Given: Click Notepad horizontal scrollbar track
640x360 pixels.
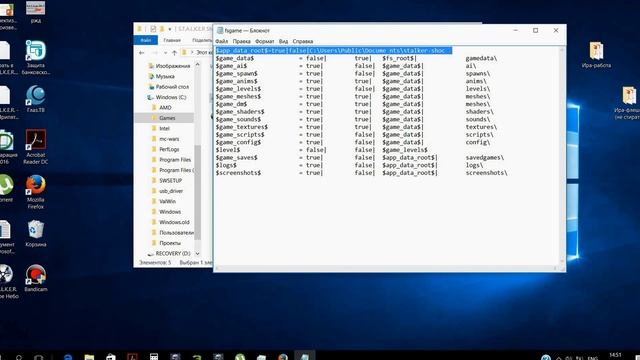Looking at the screenshot, I should coord(387,268).
